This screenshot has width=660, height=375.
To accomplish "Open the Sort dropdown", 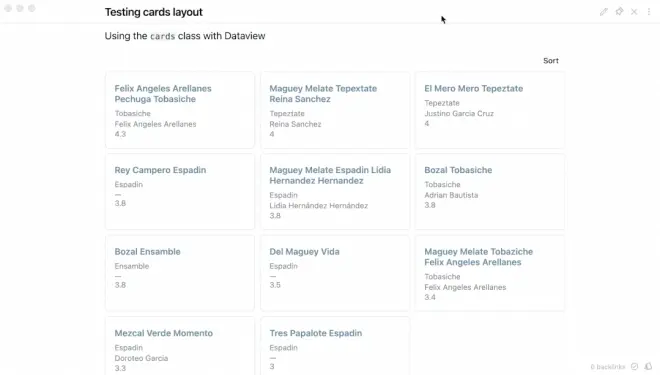I will click(551, 61).
